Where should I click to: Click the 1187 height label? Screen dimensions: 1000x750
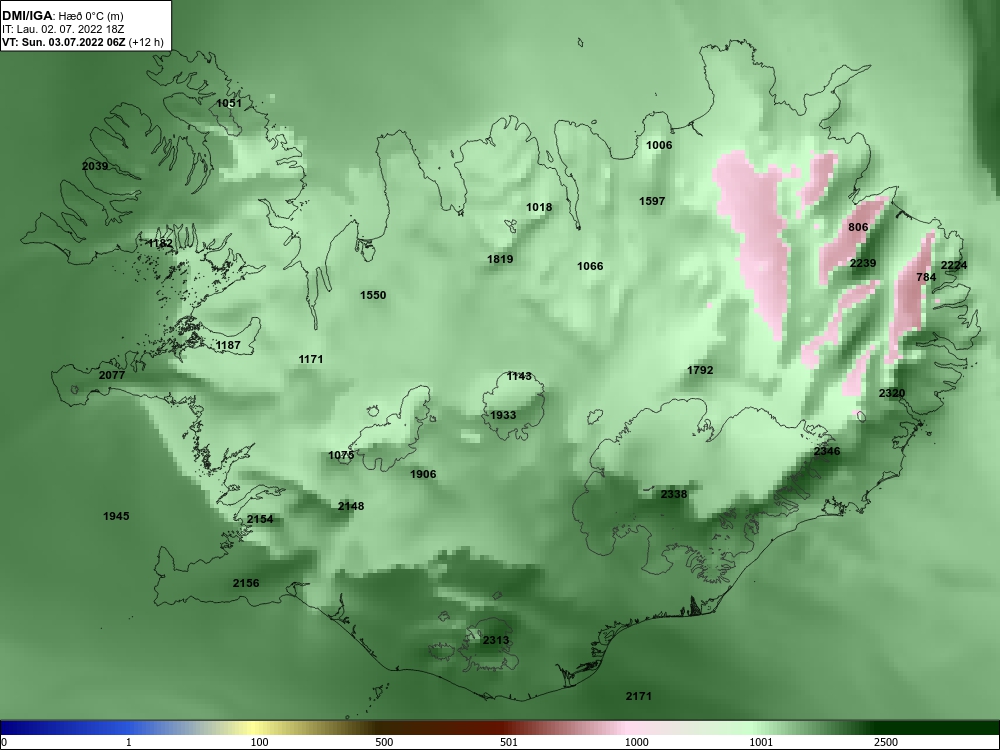click(228, 346)
